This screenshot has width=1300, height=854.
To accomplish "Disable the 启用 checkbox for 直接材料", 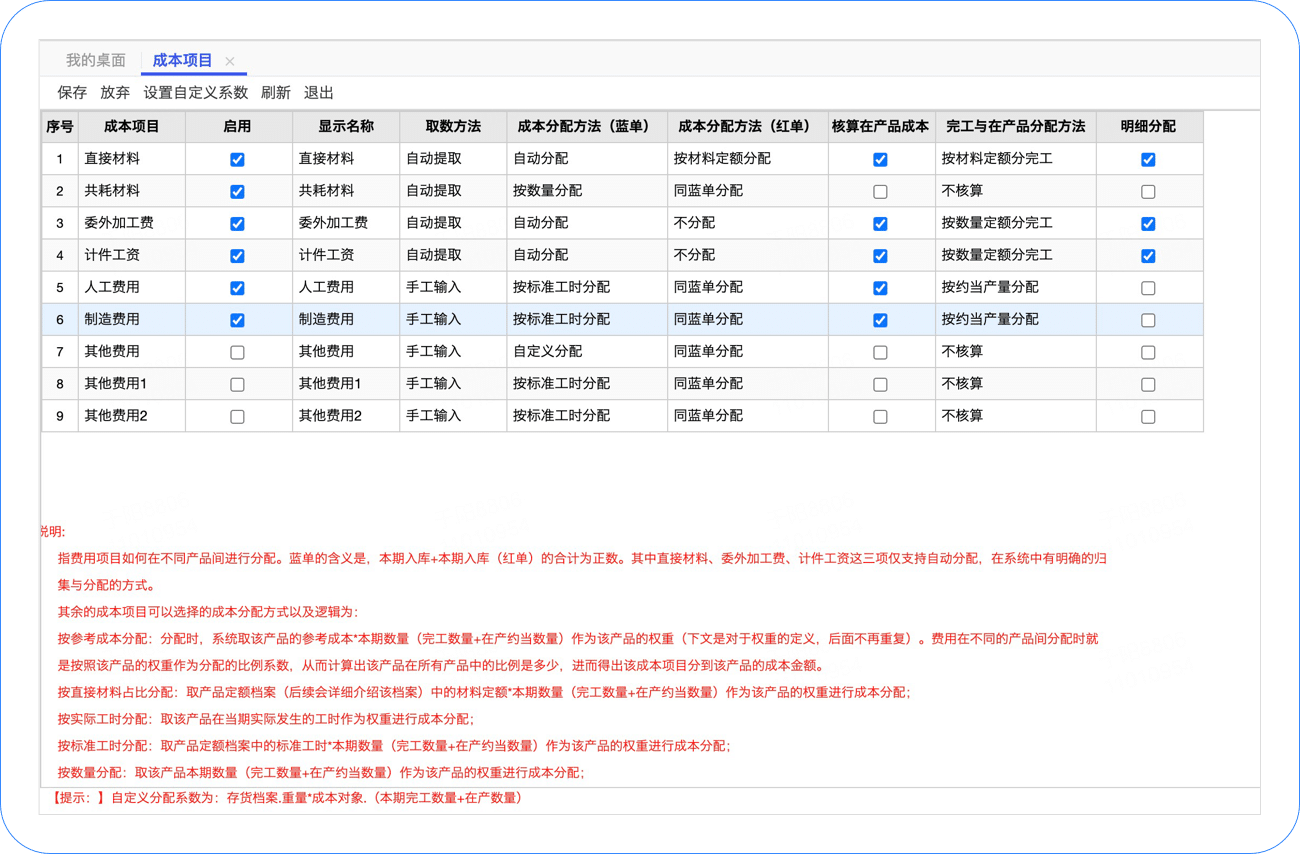I will click(x=237, y=160).
